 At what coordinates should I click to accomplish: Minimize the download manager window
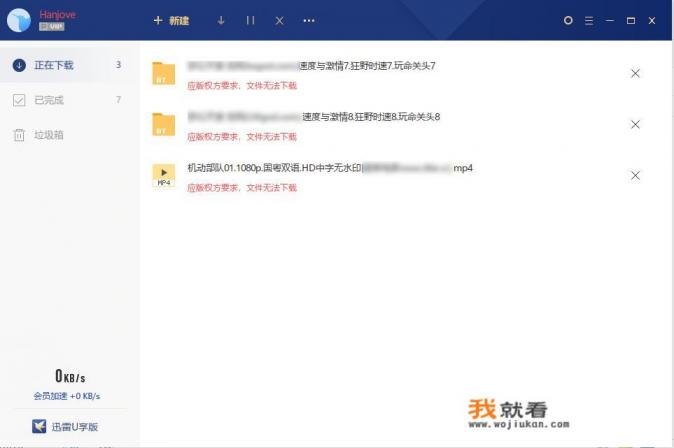pyautogui.click(x=610, y=21)
